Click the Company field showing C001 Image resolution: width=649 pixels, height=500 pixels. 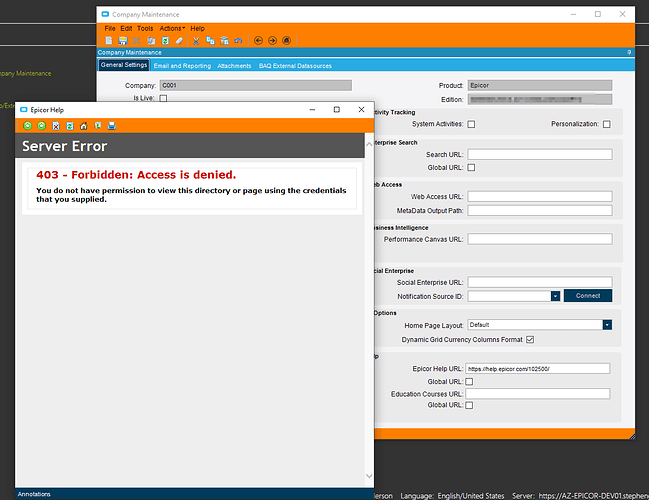point(256,85)
